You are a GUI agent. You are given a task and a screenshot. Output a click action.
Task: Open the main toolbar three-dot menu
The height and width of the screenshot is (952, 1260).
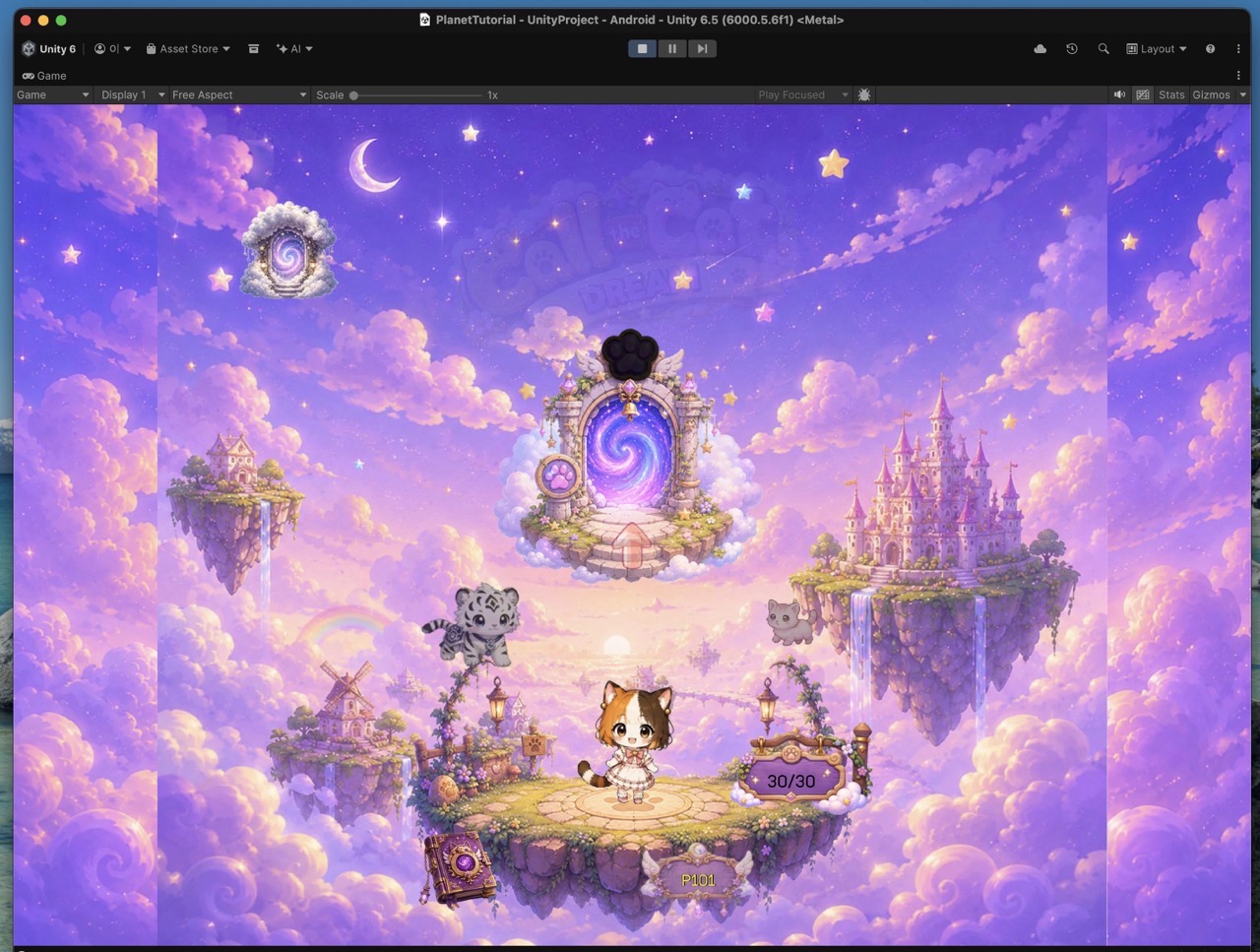pyautogui.click(x=1238, y=48)
